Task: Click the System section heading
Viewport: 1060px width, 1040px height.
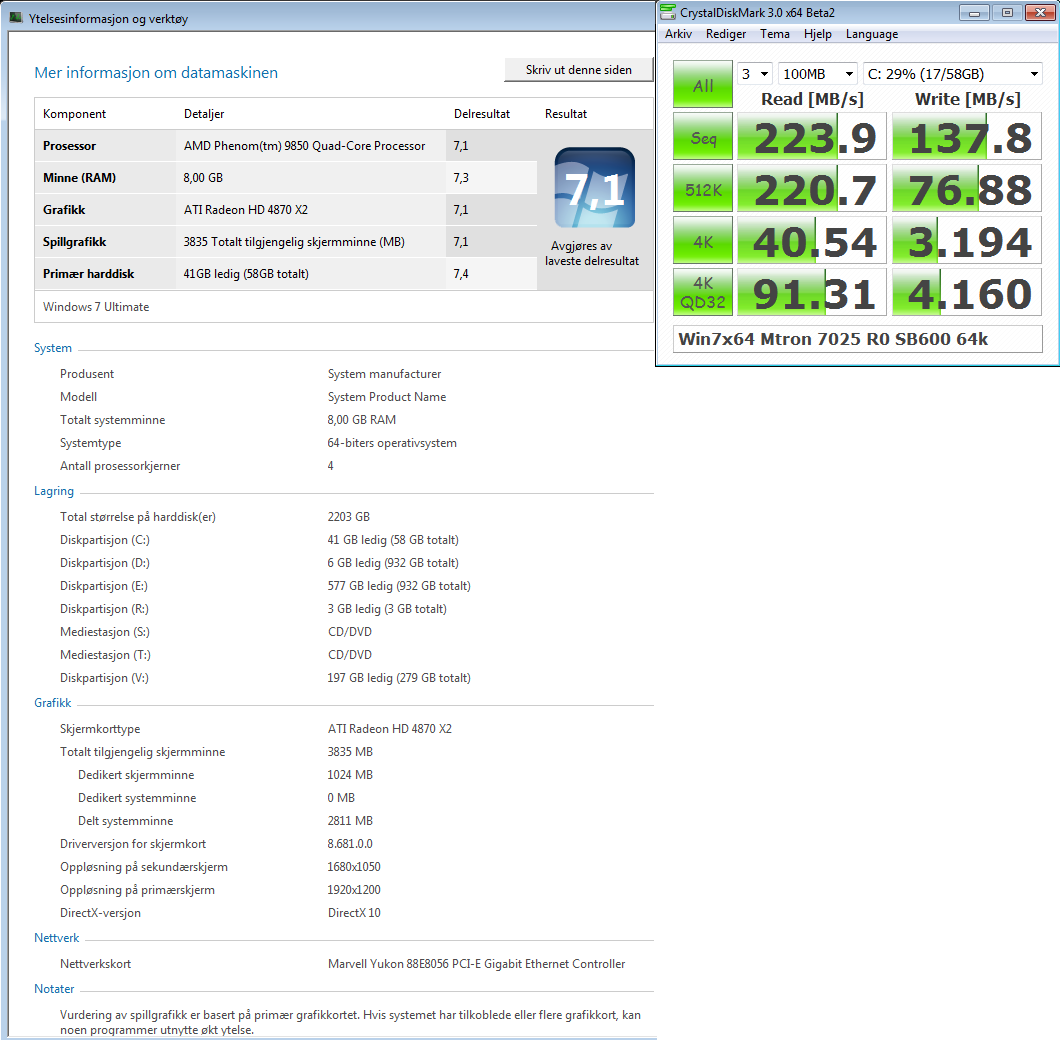Action: (x=53, y=348)
